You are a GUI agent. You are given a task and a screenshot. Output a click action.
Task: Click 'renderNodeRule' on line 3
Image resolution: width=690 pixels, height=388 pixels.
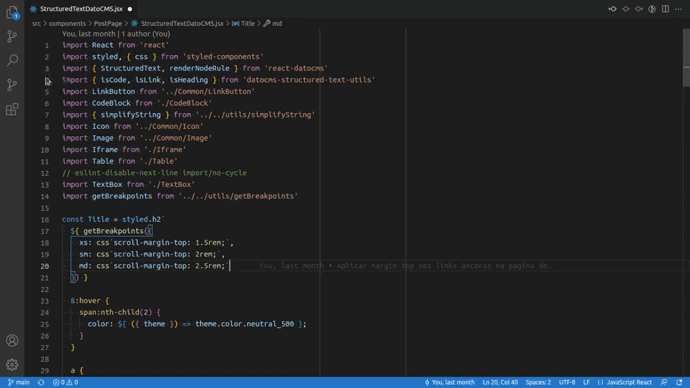(199, 68)
